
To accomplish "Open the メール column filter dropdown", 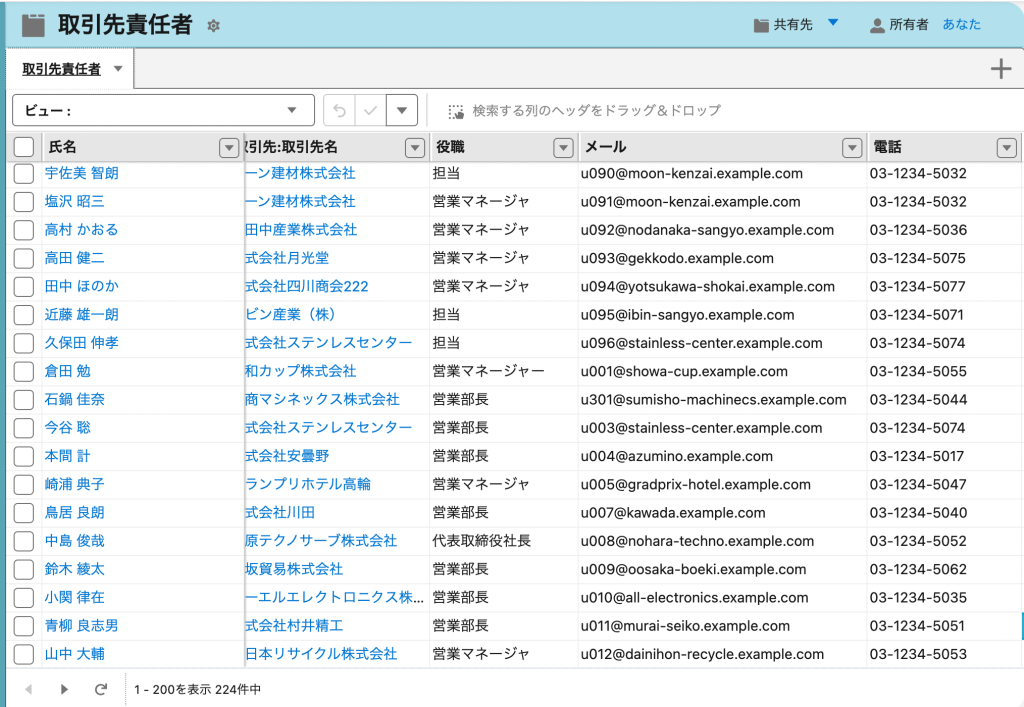I will click(x=852, y=148).
